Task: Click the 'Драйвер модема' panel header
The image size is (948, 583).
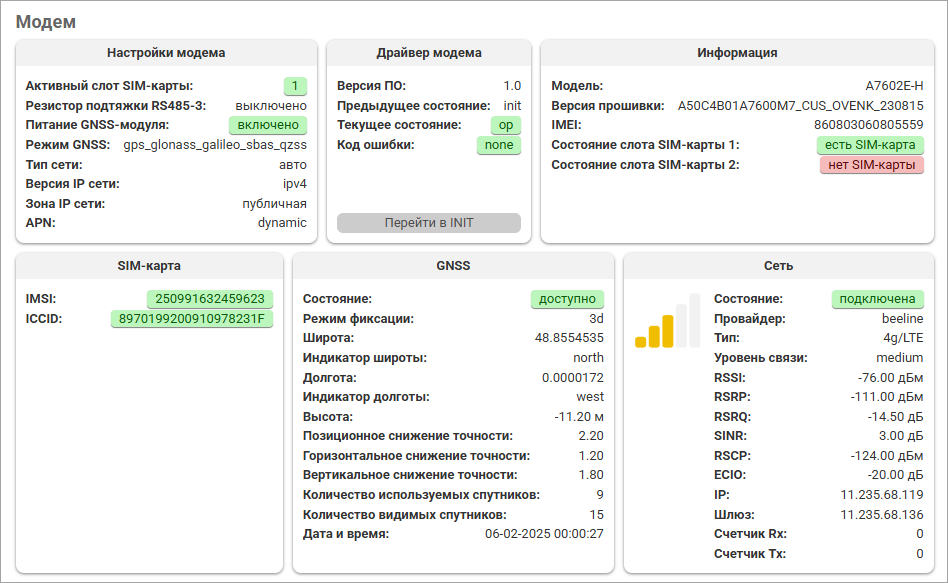Action: (428, 53)
